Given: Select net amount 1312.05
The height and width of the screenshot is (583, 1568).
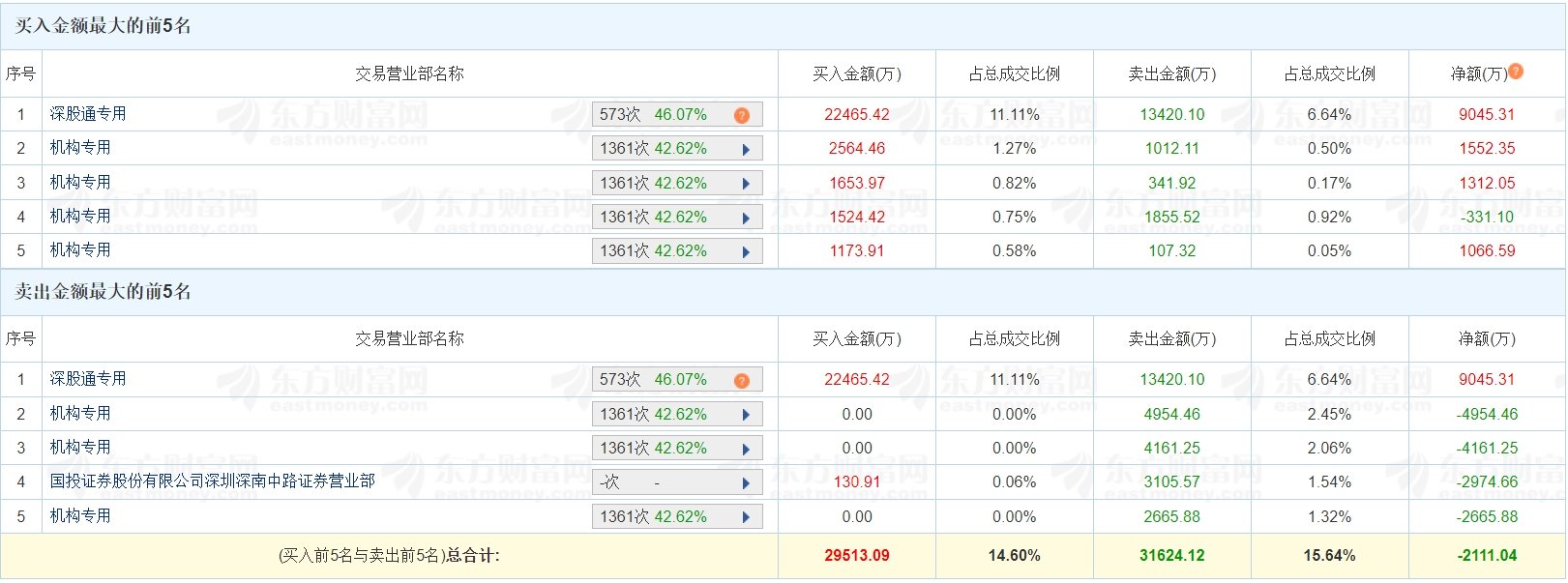Looking at the screenshot, I should coord(1487,183).
